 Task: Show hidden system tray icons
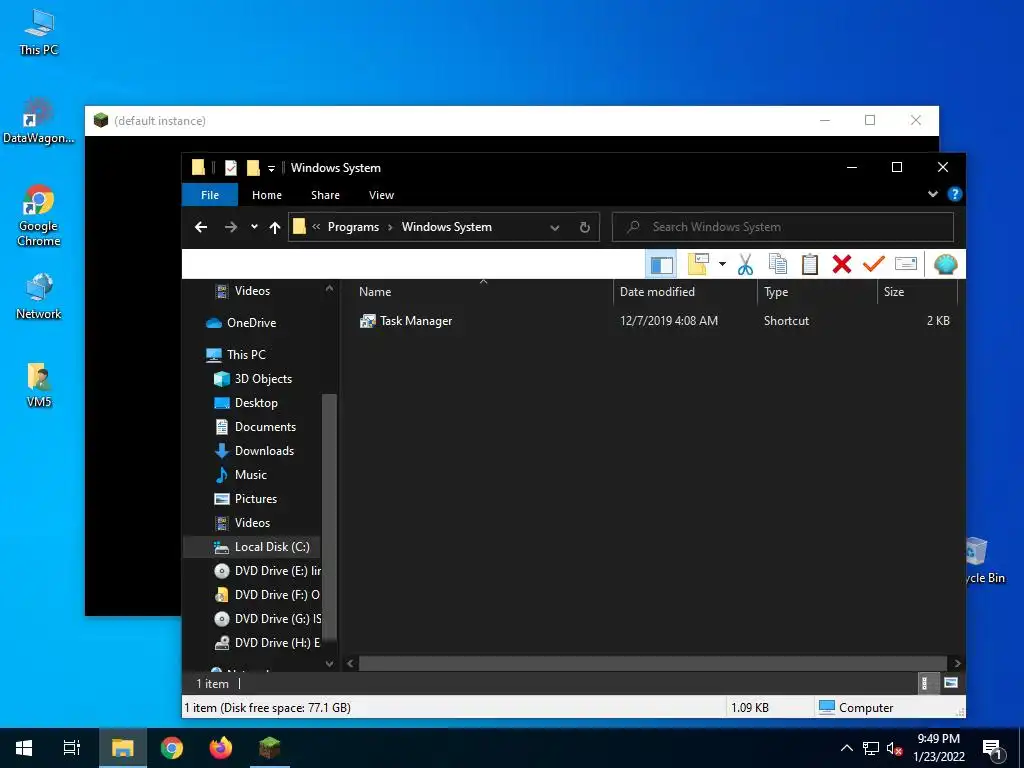point(846,748)
